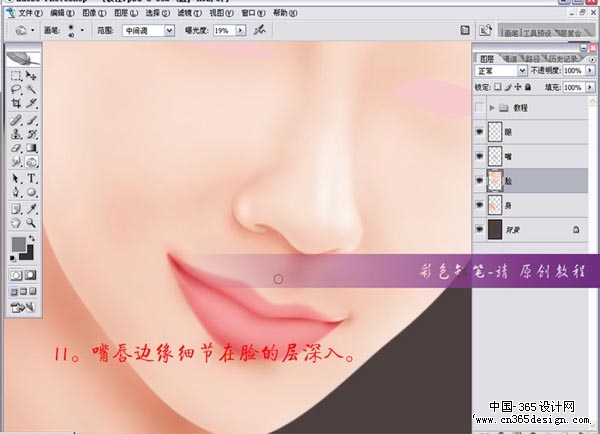
Task: Select the Ellipse shape tool
Action: click(31, 192)
